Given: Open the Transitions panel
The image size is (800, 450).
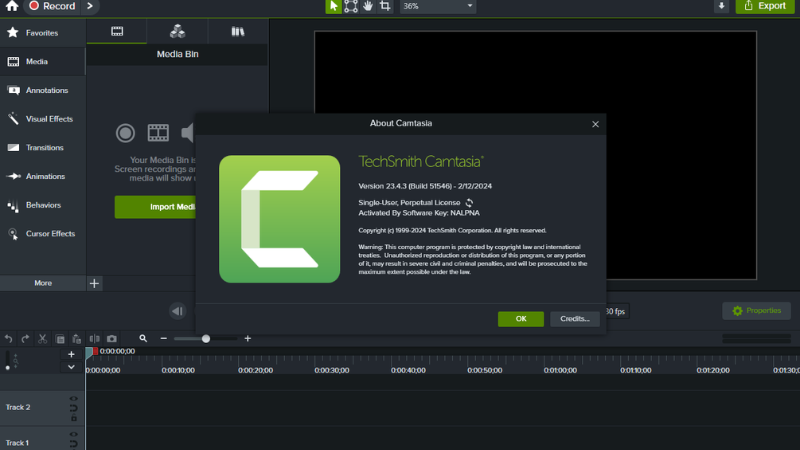Looking at the screenshot, I should (44, 148).
